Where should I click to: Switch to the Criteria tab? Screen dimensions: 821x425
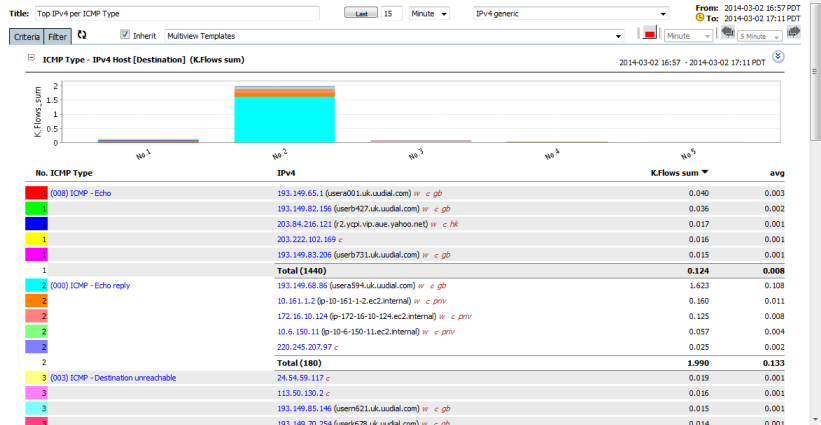(x=26, y=37)
